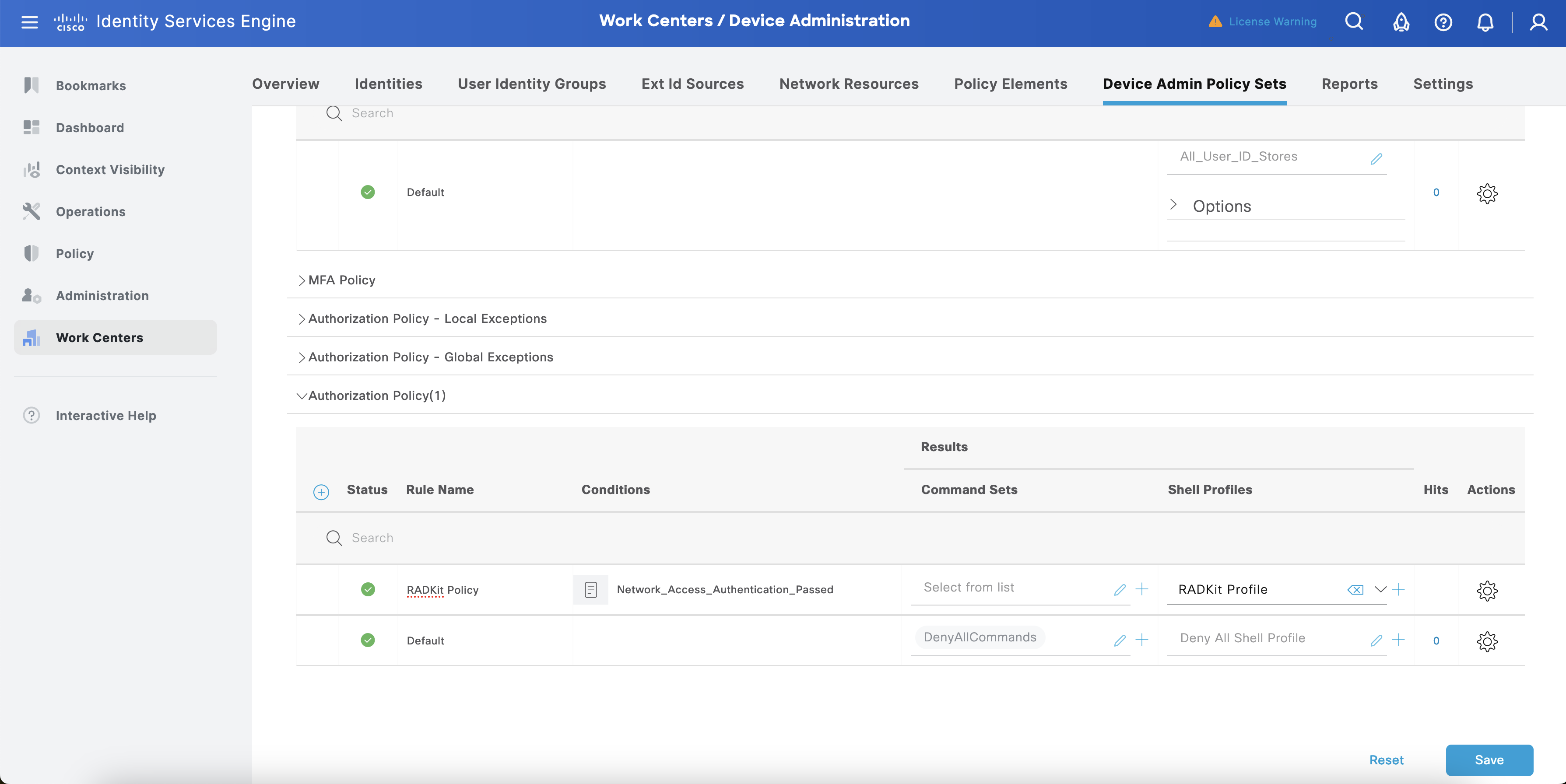Click the DenyAllCommands tag

(x=980, y=637)
